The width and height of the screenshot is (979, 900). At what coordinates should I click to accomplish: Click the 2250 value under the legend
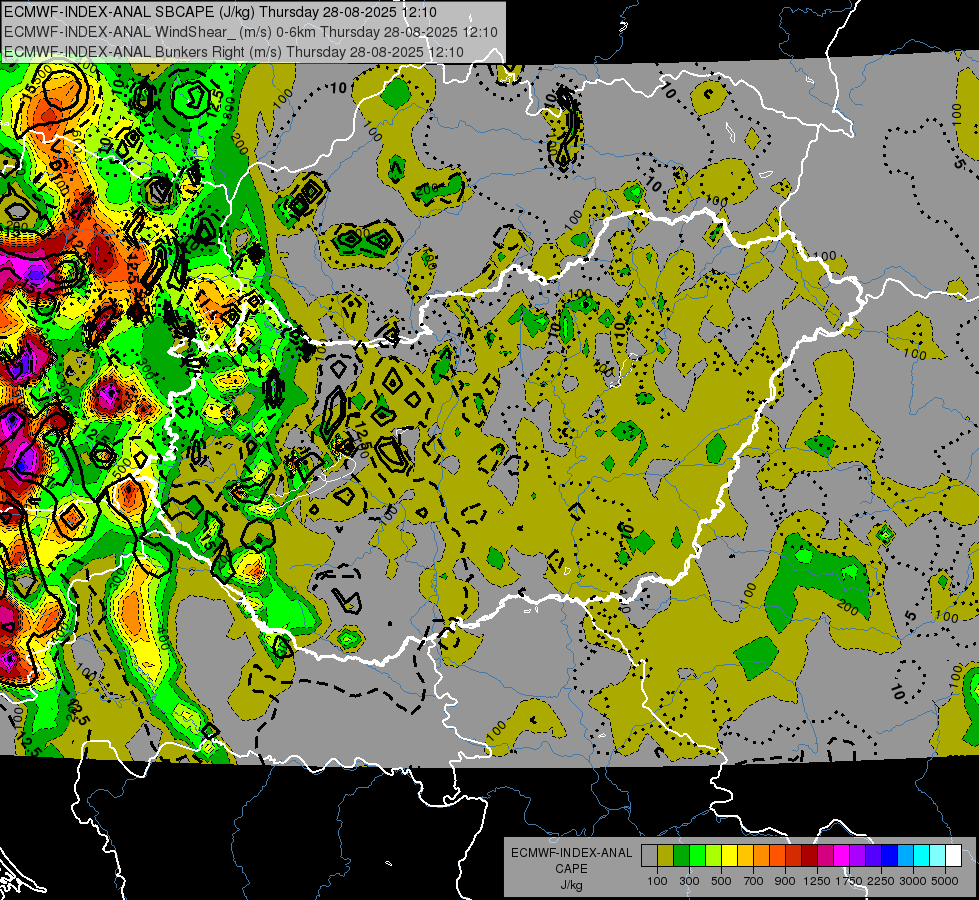click(881, 881)
